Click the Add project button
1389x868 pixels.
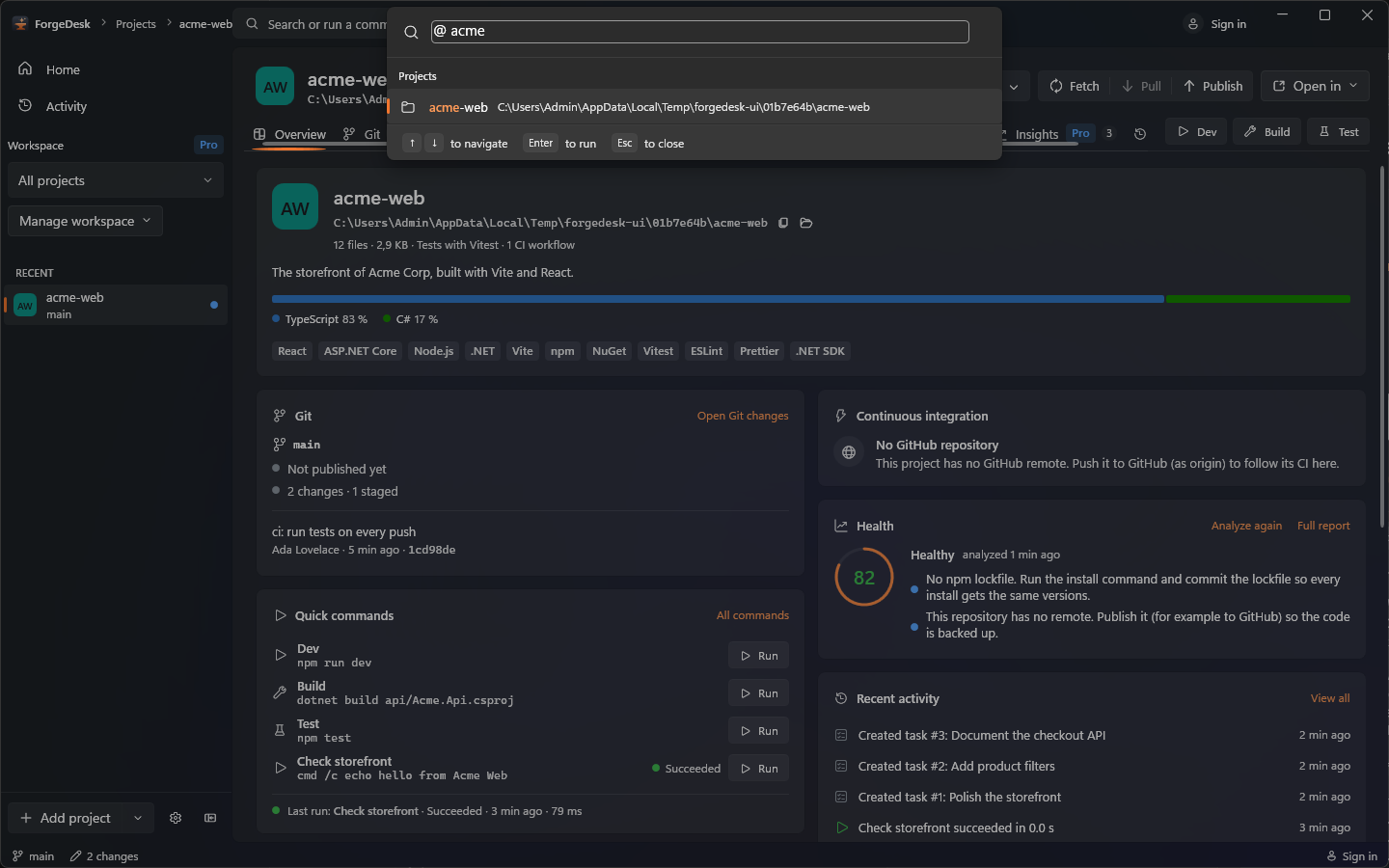click(67, 818)
